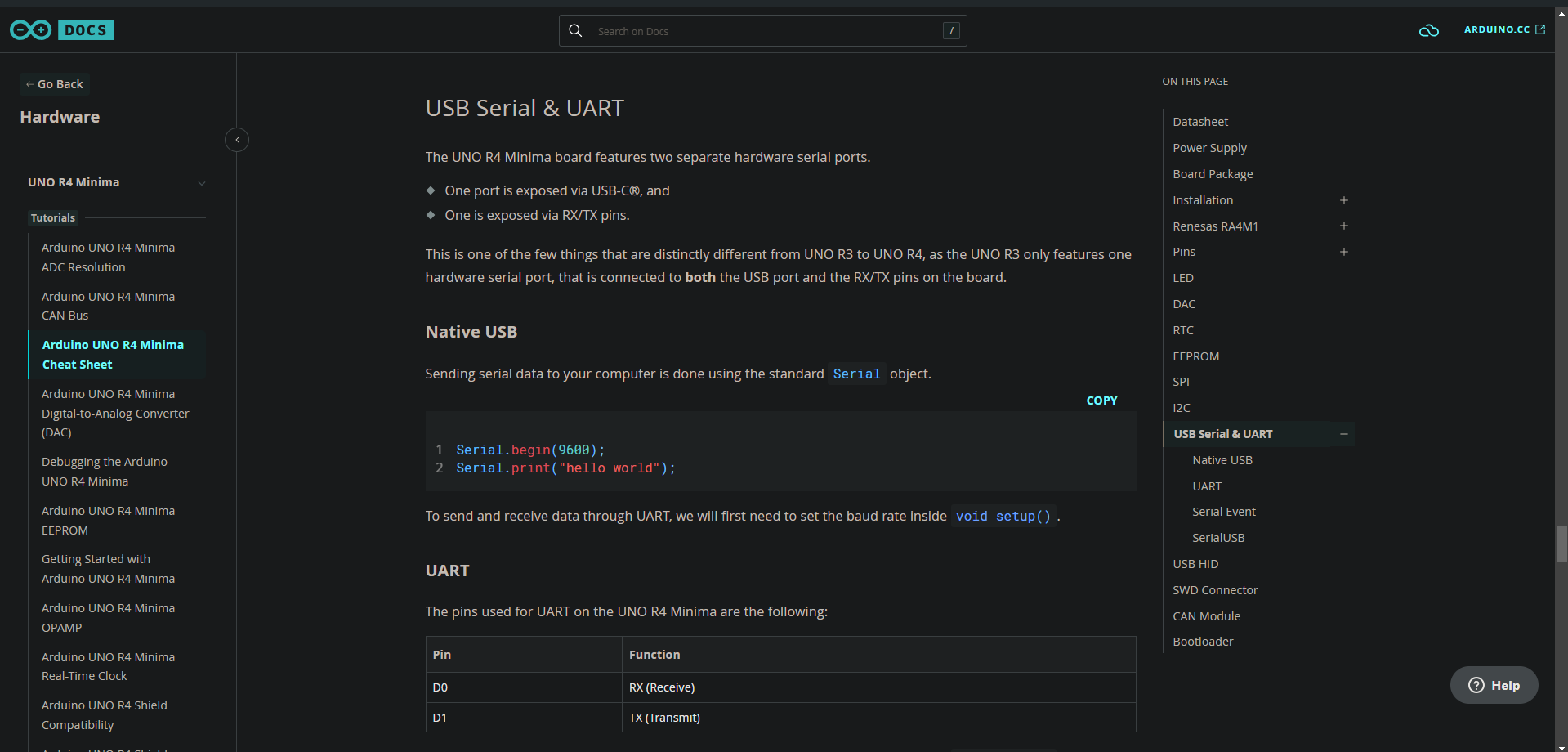Jump to Installation section

[1203, 200]
